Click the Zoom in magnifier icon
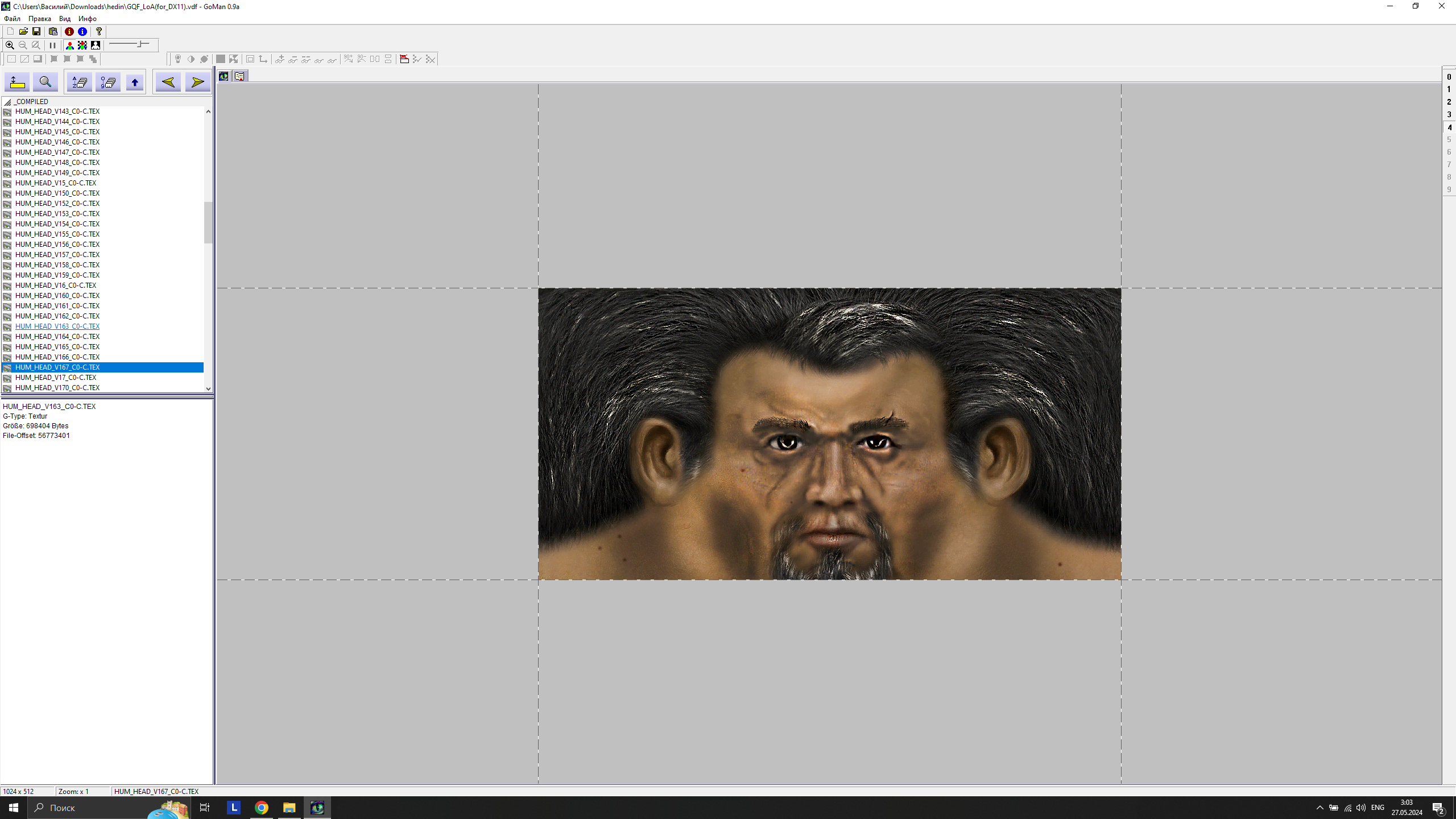 10,45
